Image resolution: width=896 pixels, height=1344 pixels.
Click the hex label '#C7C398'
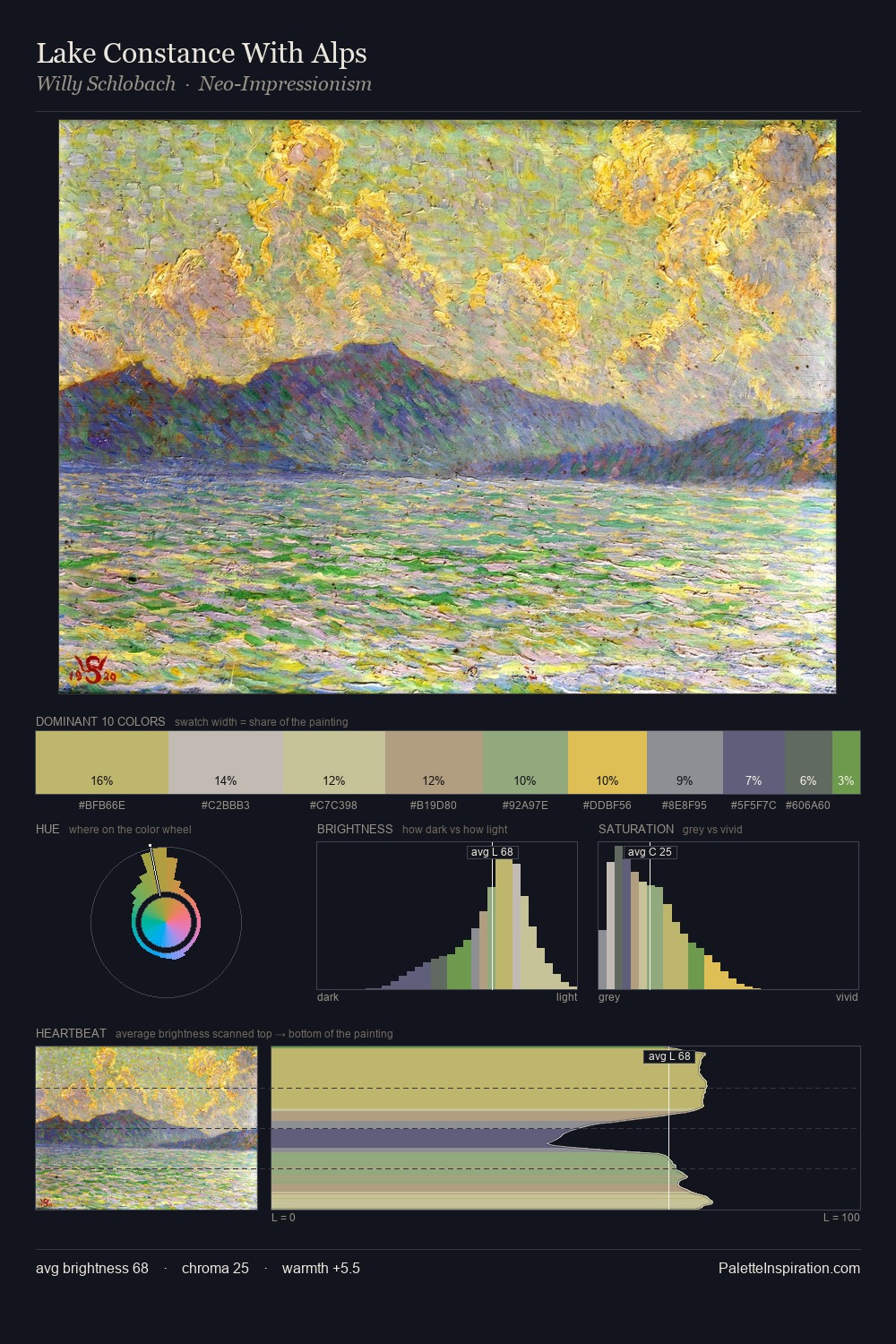coord(333,806)
